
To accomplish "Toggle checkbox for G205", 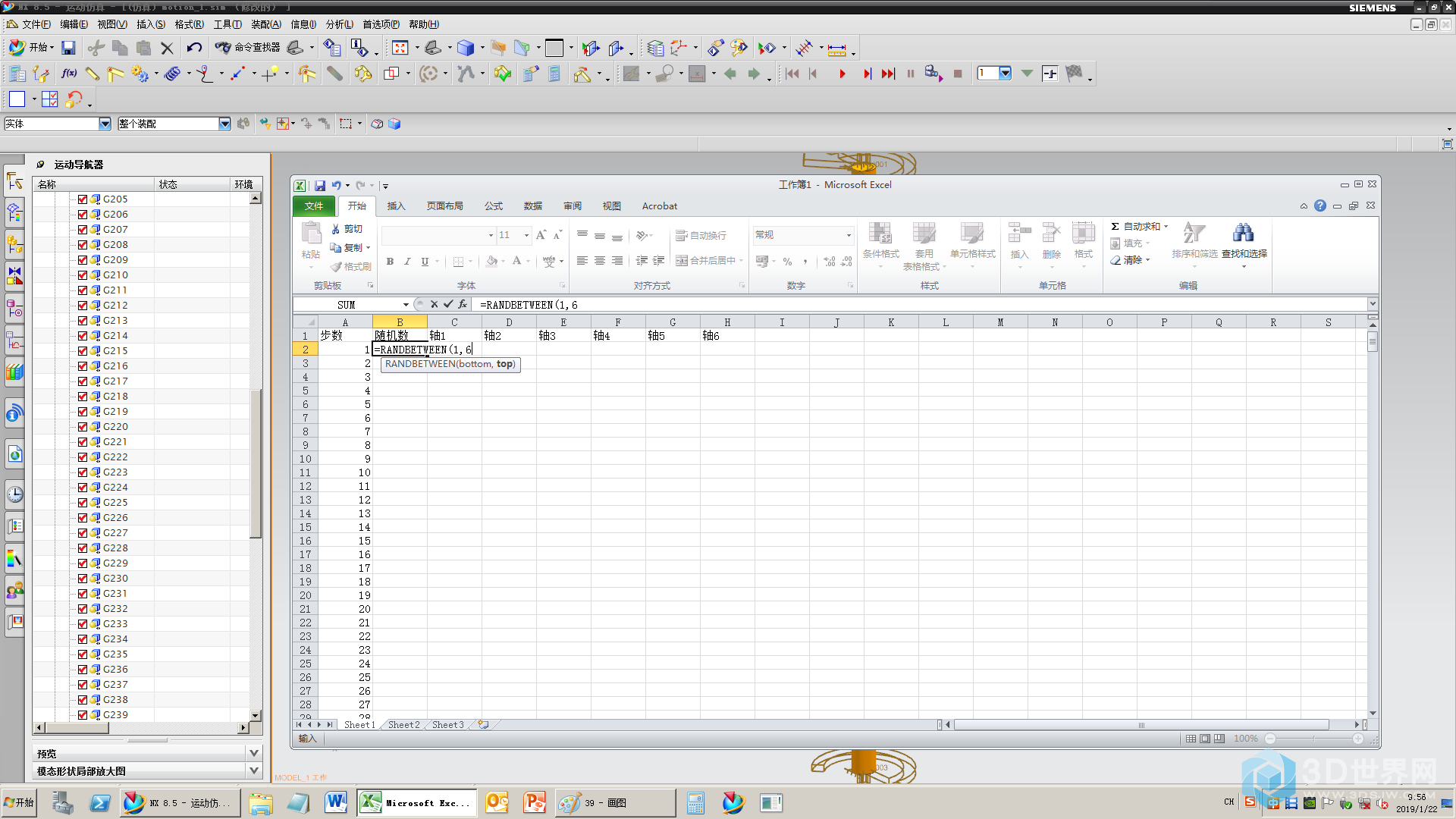I will pyautogui.click(x=83, y=199).
